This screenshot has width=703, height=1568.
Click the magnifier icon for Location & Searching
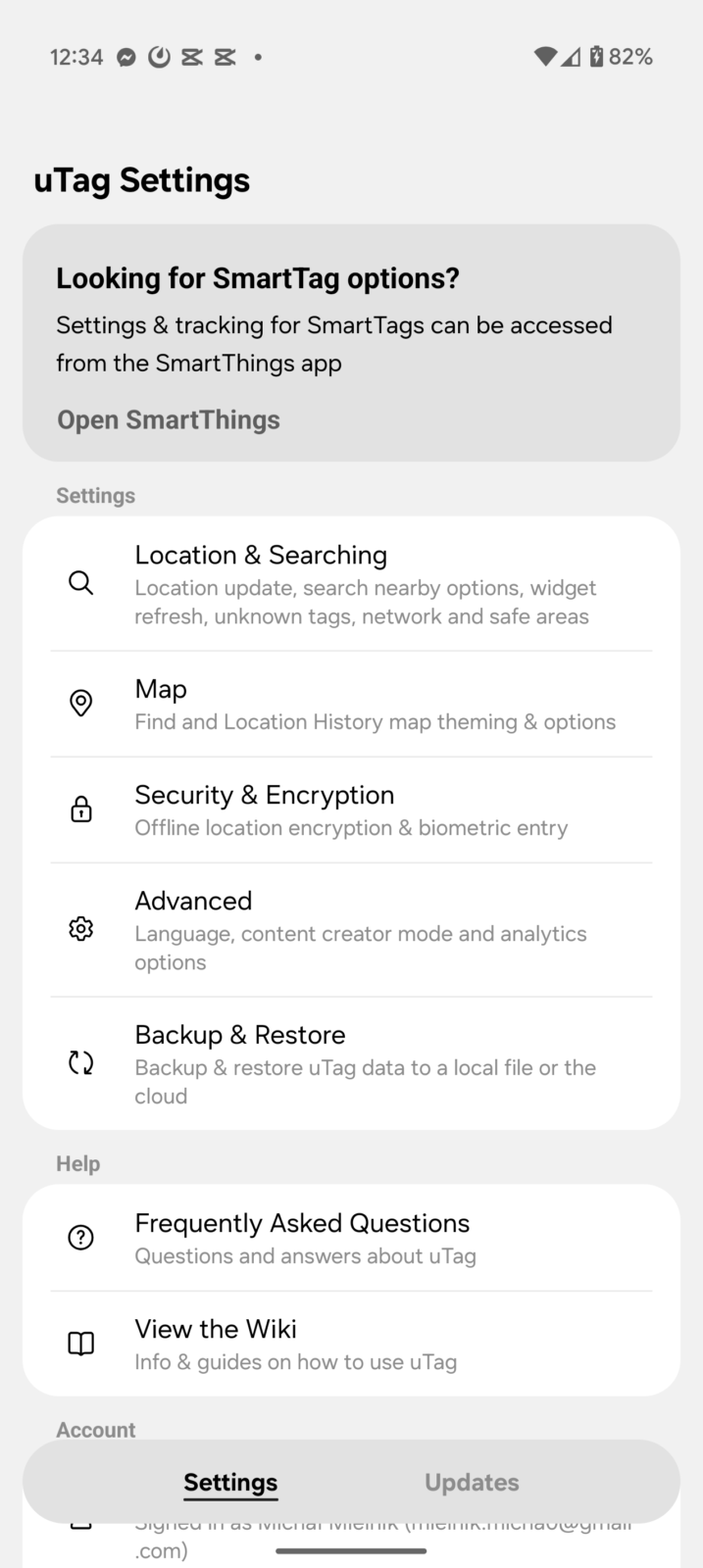81,584
